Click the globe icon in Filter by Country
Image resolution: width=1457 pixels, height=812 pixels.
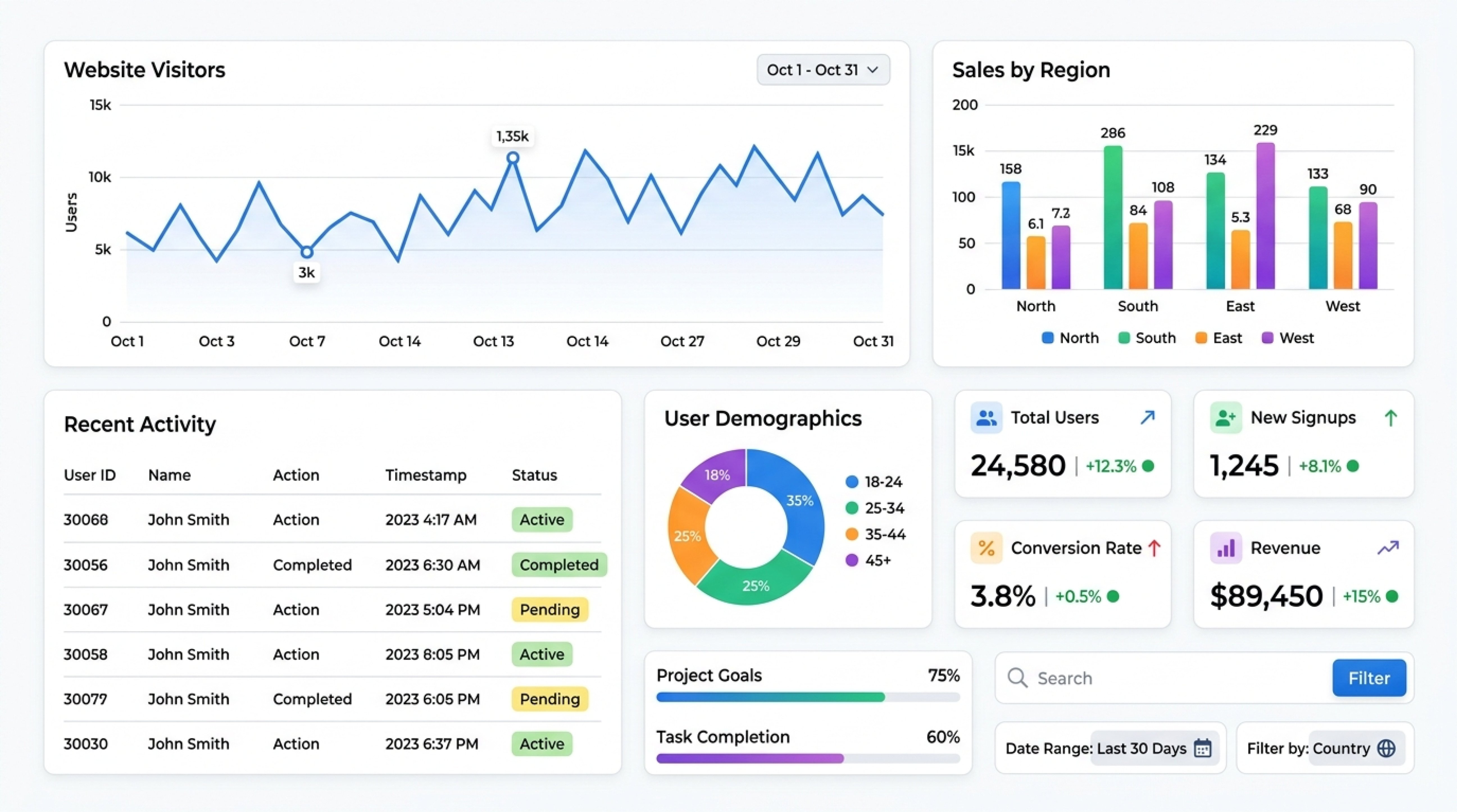[x=1386, y=748]
